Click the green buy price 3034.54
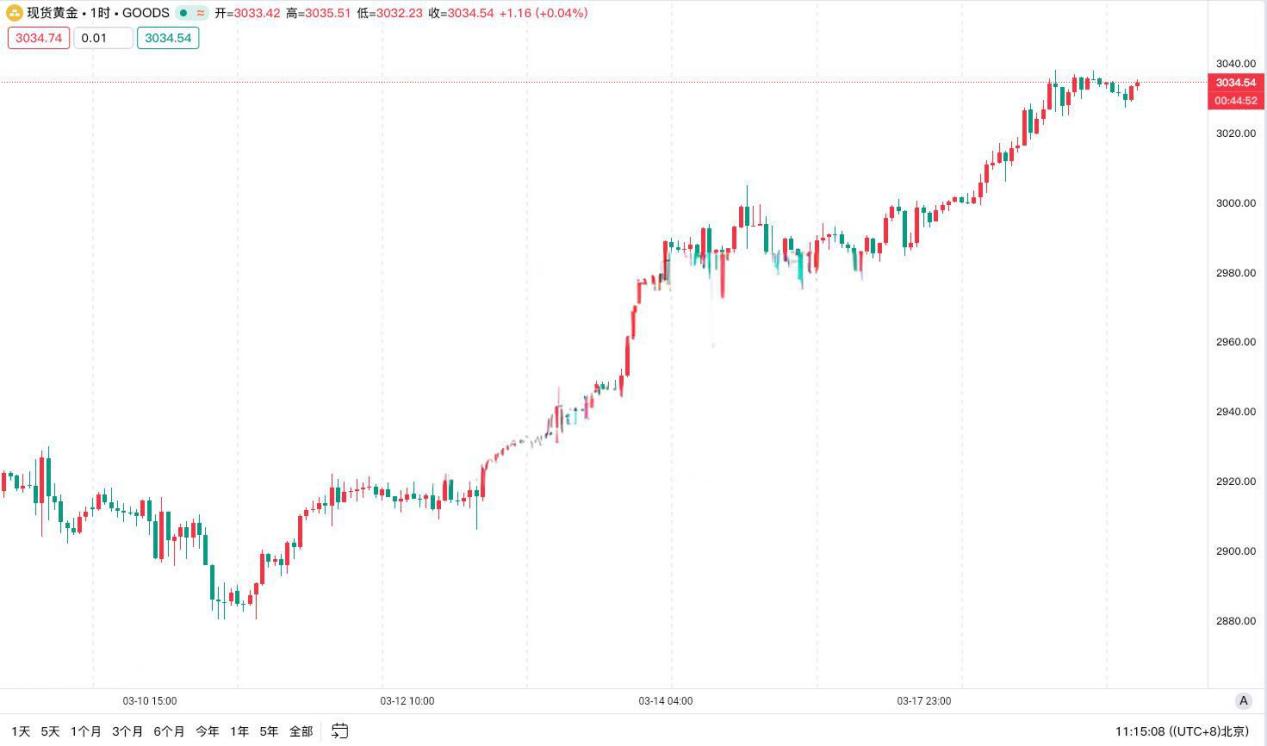This screenshot has height=746, width=1267. pyautogui.click(x=168, y=38)
